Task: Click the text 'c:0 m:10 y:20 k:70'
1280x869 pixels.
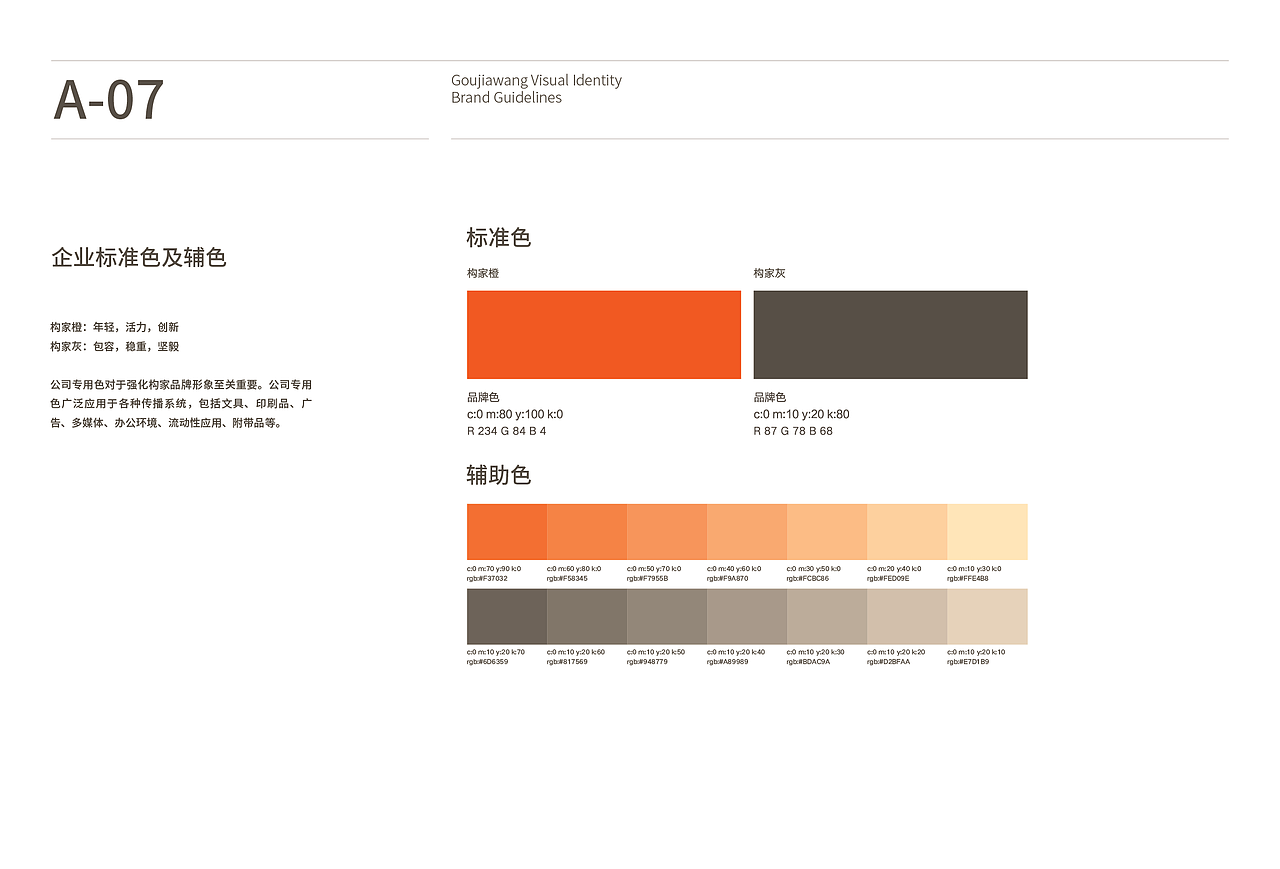Action: point(496,652)
